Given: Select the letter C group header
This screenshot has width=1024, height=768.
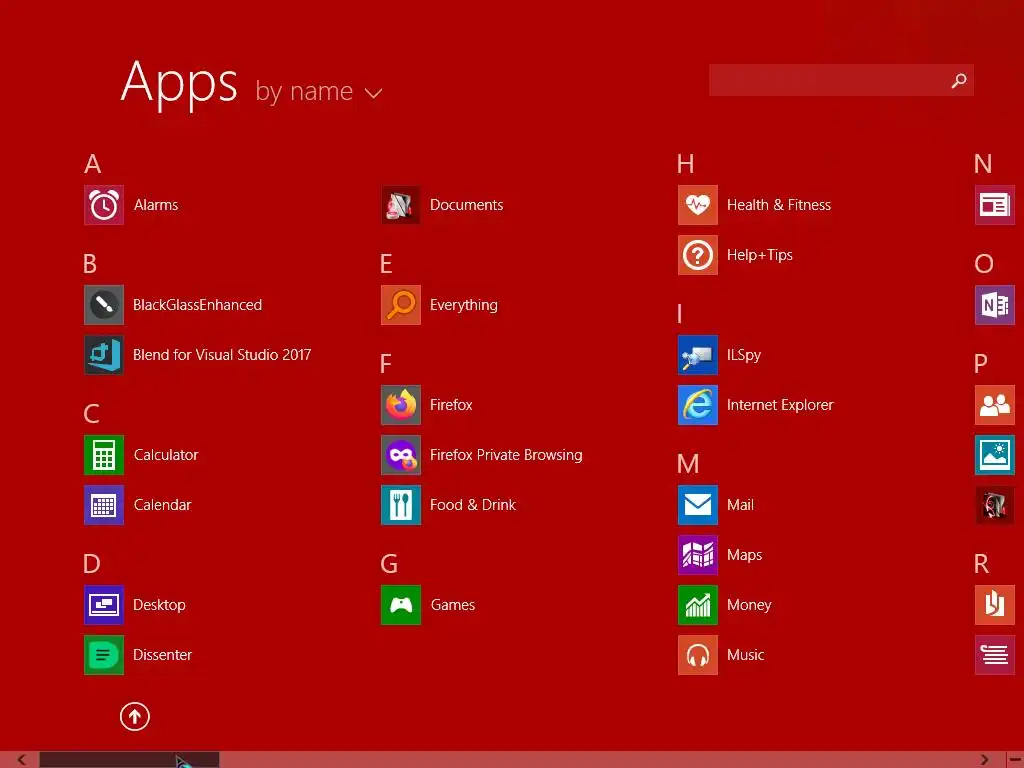Looking at the screenshot, I should pos(91,414).
